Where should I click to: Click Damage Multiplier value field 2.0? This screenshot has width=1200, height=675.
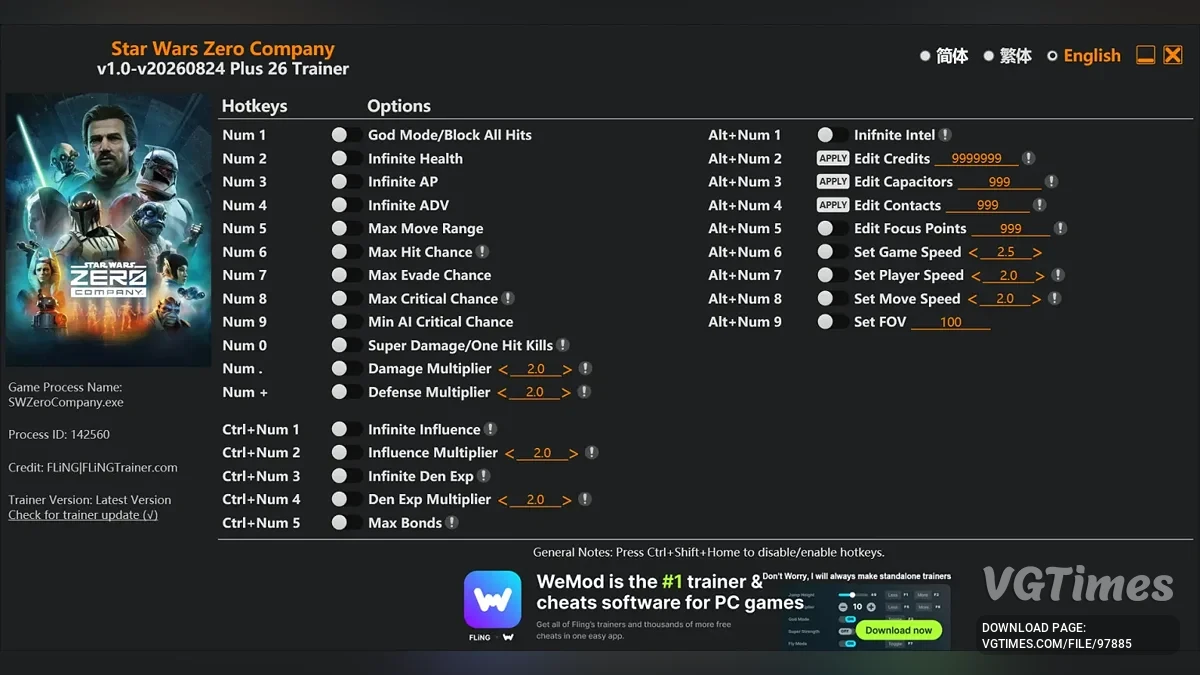535,369
